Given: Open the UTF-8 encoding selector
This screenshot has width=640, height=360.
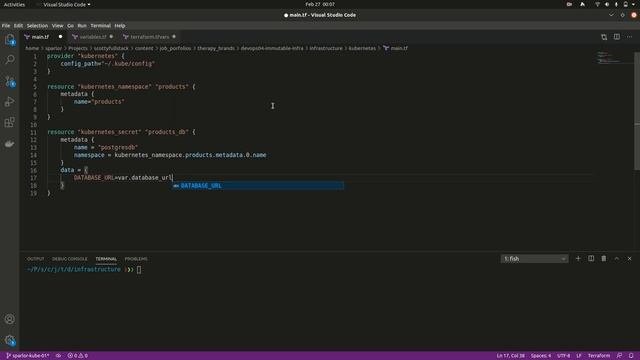Looking at the screenshot, I should [563, 356].
